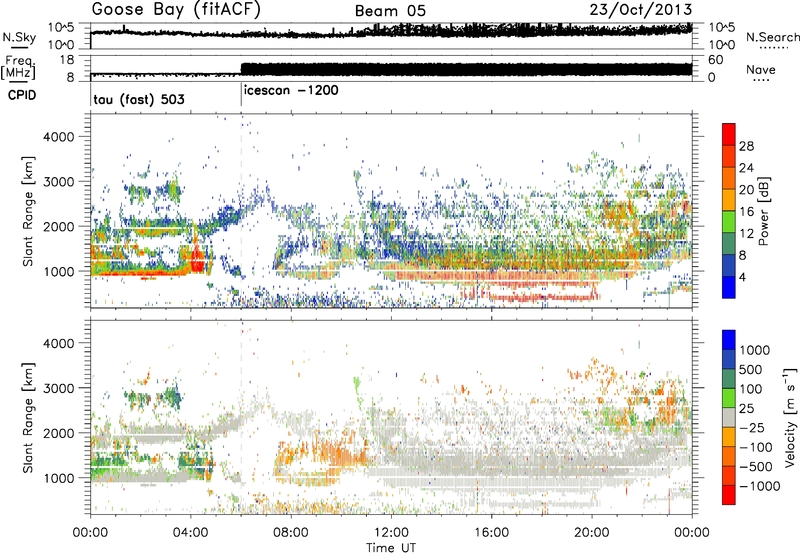Click the Slant Range label of the power panel
800x554 pixels.
28,211
